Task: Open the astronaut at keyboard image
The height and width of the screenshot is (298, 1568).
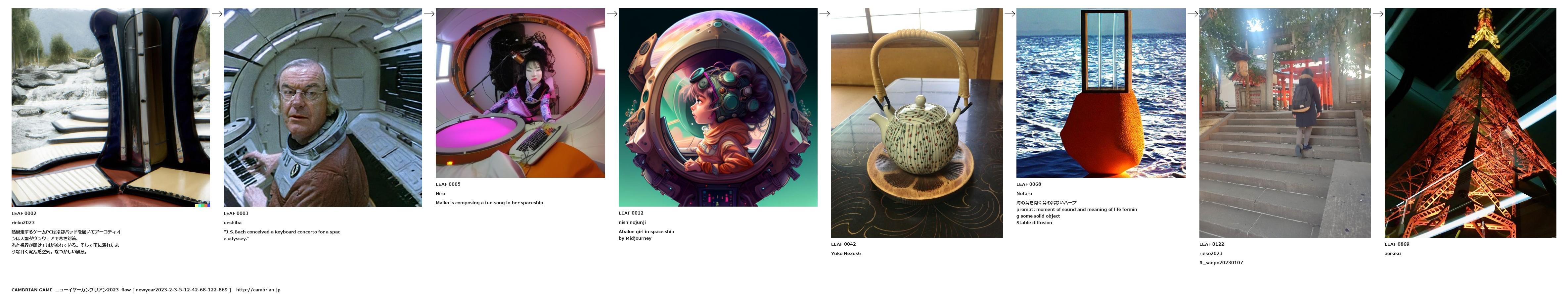Action: coord(323,107)
